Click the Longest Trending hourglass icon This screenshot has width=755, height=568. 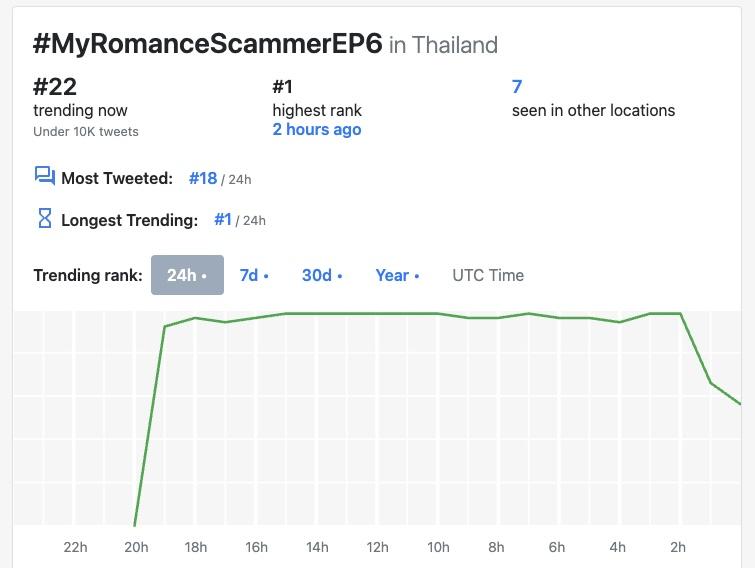click(44, 219)
